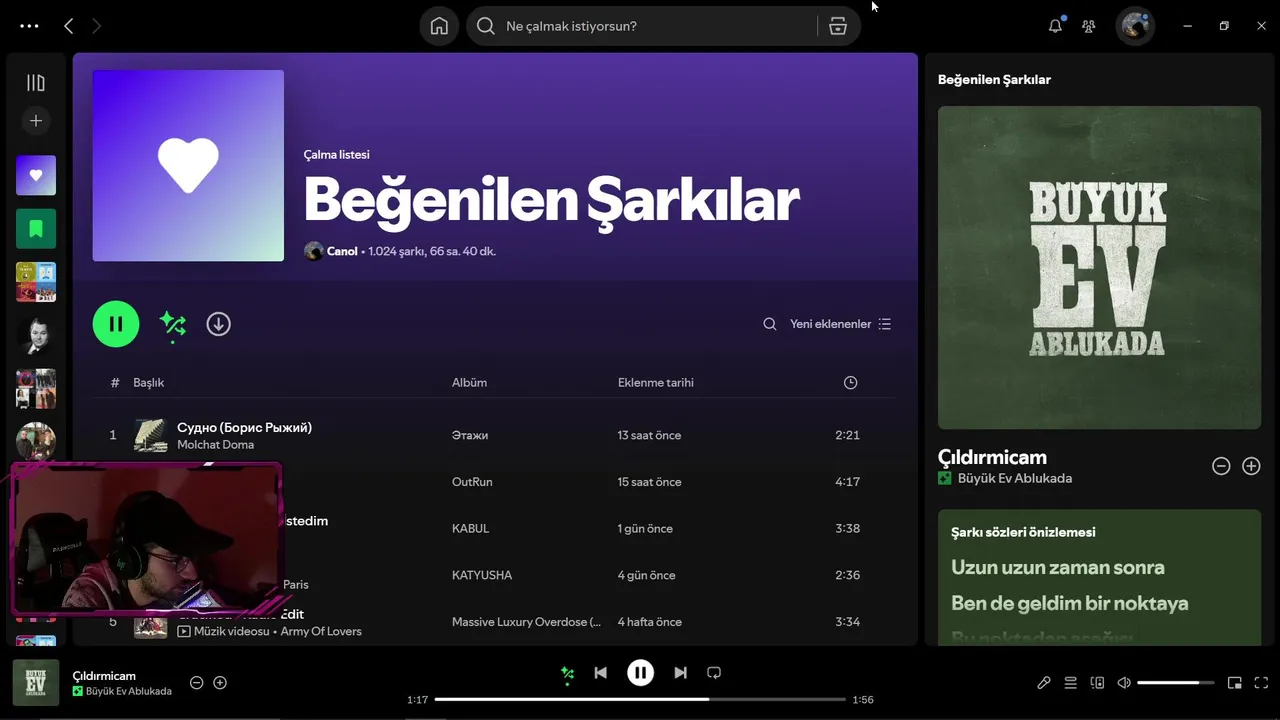Viewport: 1280px width, 720px height.
Task: Open the Browse icon in search bar
Action: point(838,26)
